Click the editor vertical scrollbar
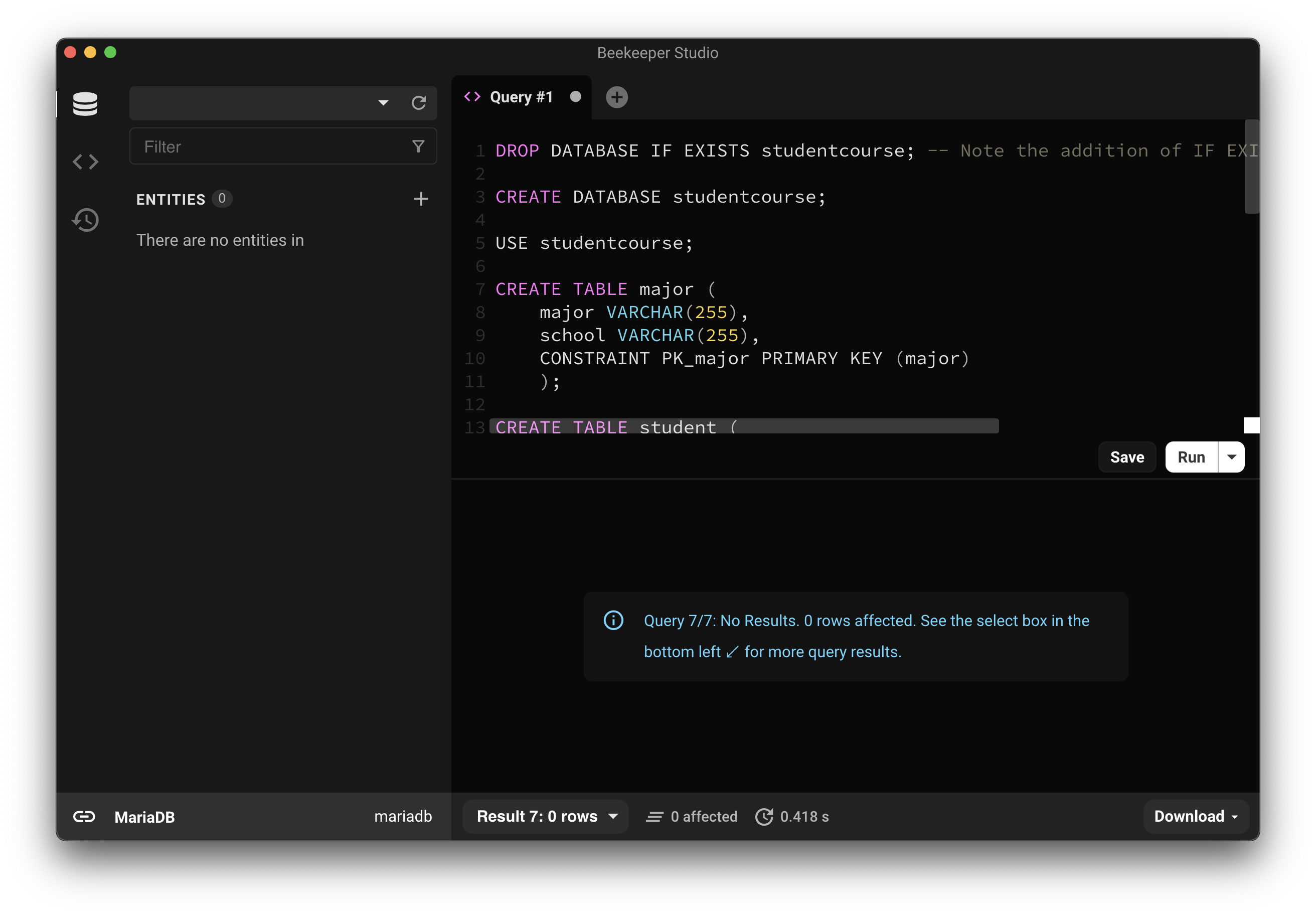This screenshot has width=1316, height=915. 1251,166
